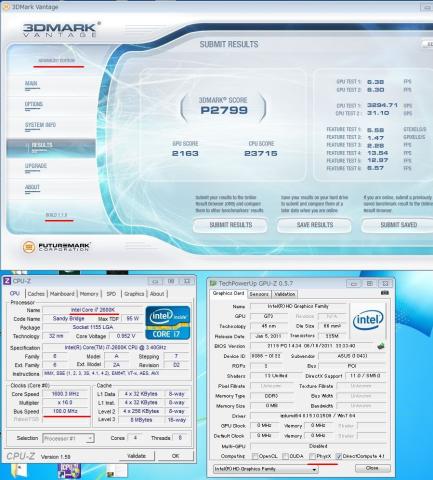Click the CPU score value 23715
This screenshot has width=433, height=480.
(261, 153)
